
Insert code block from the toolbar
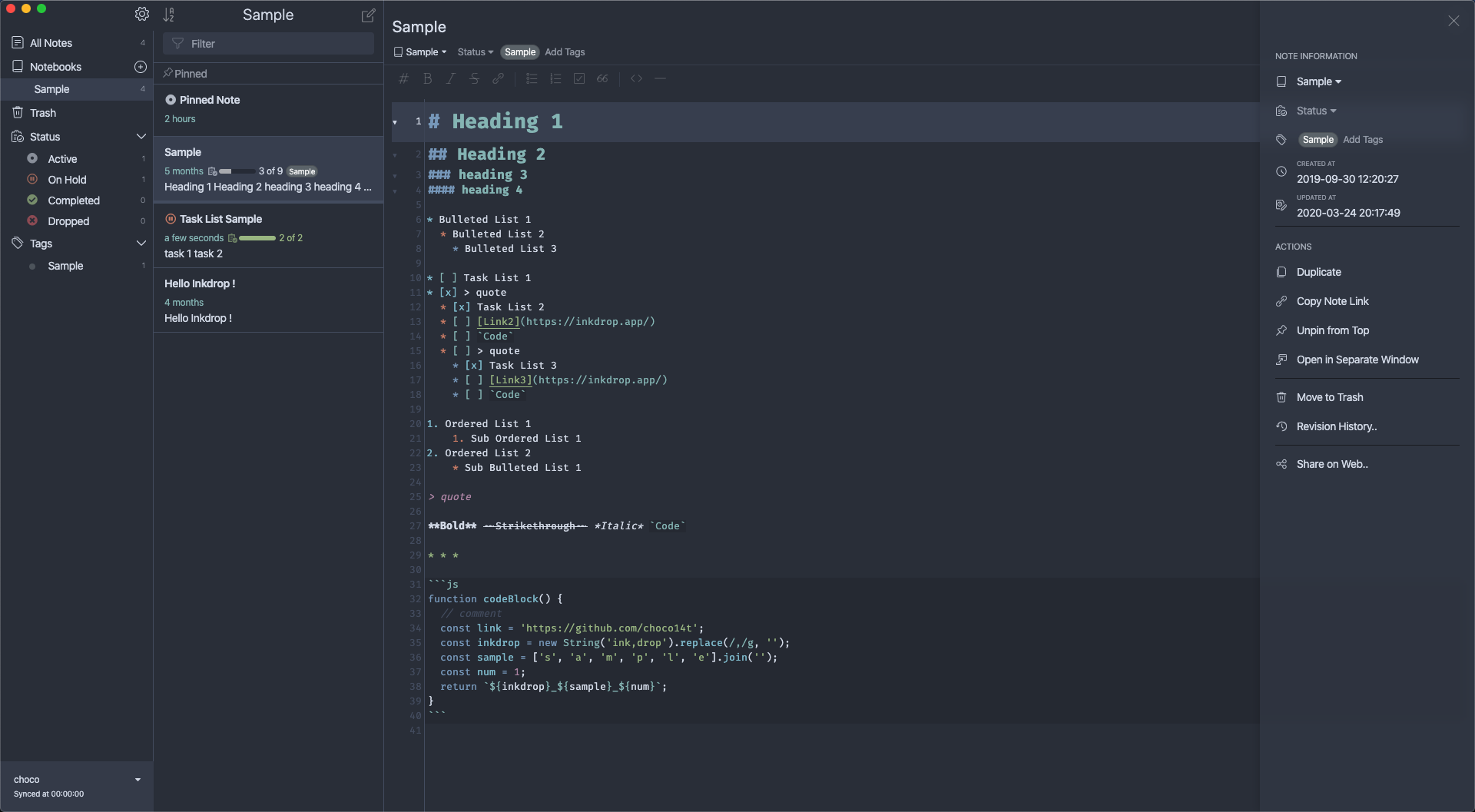point(636,78)
